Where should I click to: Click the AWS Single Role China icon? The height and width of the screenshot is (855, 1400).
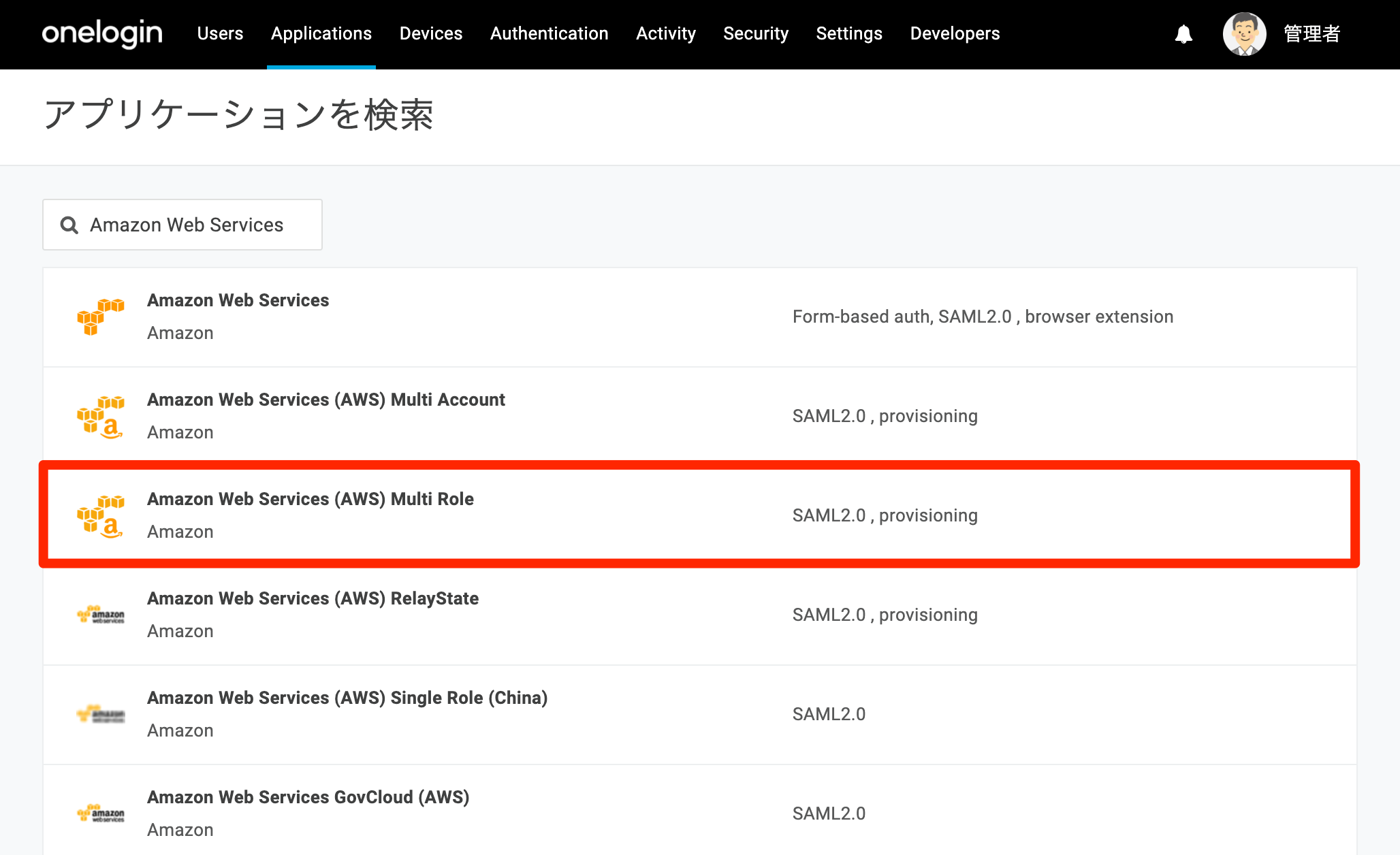[x=101, y=714]
